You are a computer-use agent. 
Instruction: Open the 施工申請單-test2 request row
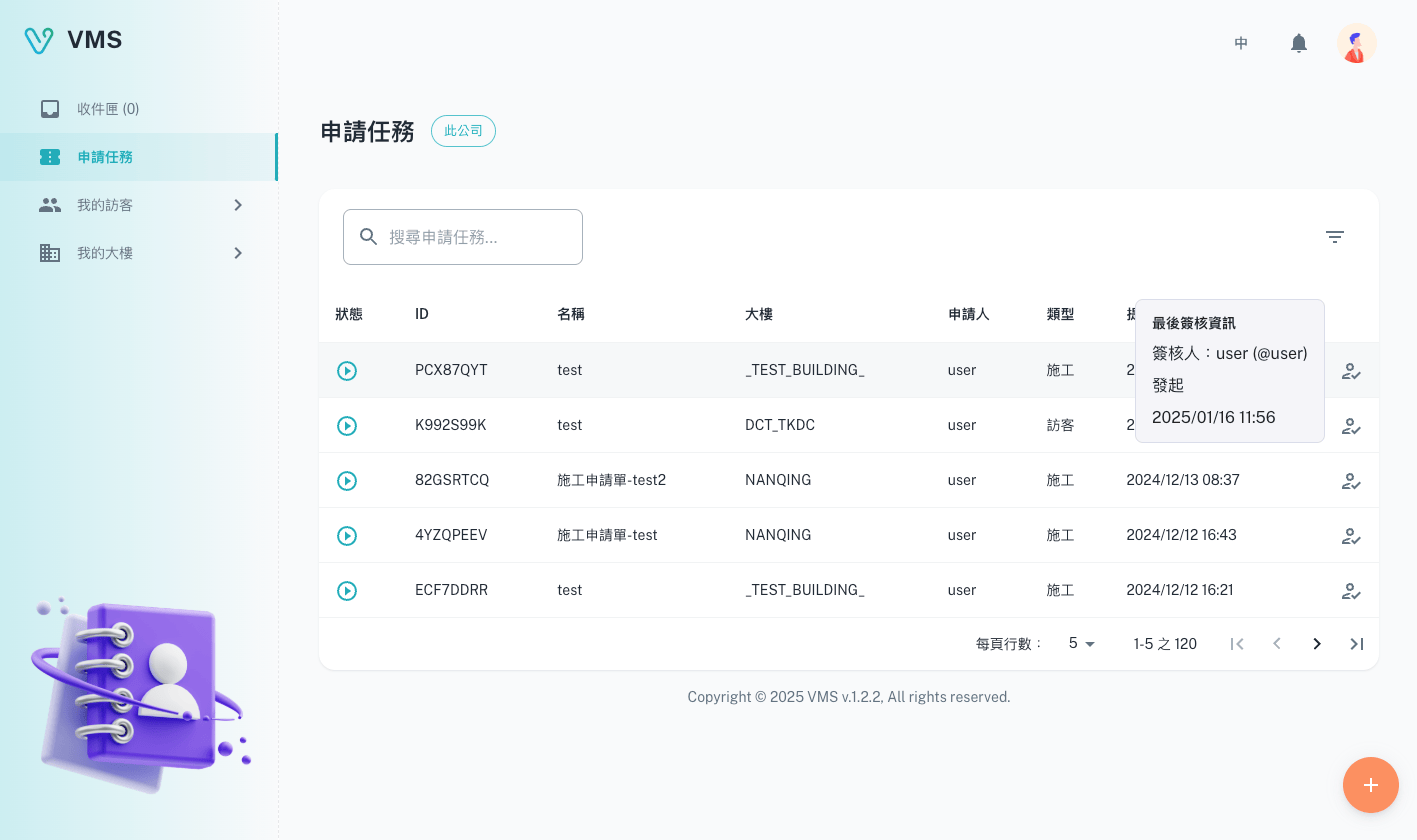(x=611, y=480)
